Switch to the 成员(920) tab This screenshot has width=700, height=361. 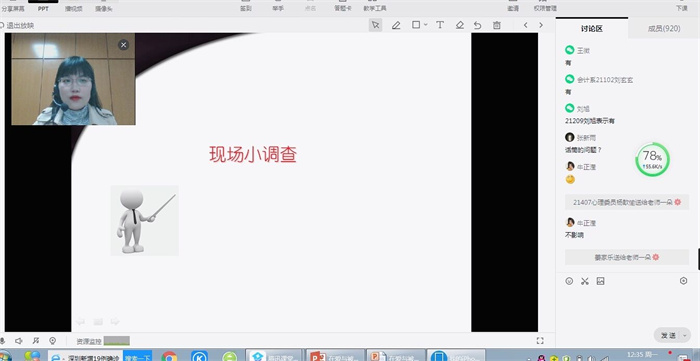click(x=664, y=29)
